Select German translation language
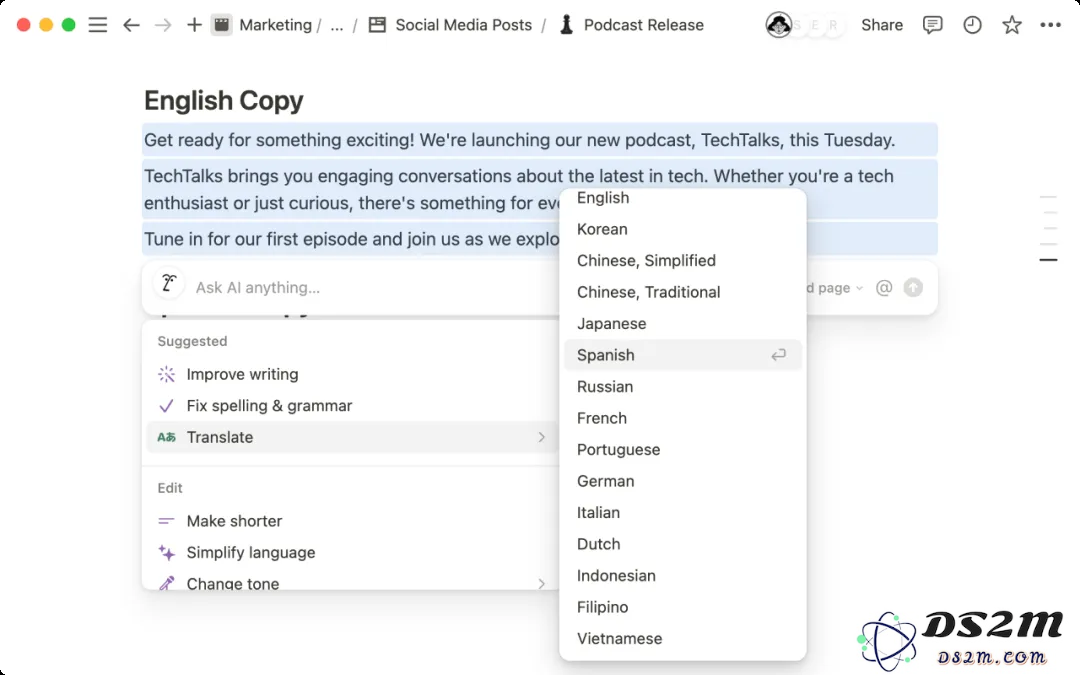This screenshot has width=1080, height=675. [x=683, y=481]
